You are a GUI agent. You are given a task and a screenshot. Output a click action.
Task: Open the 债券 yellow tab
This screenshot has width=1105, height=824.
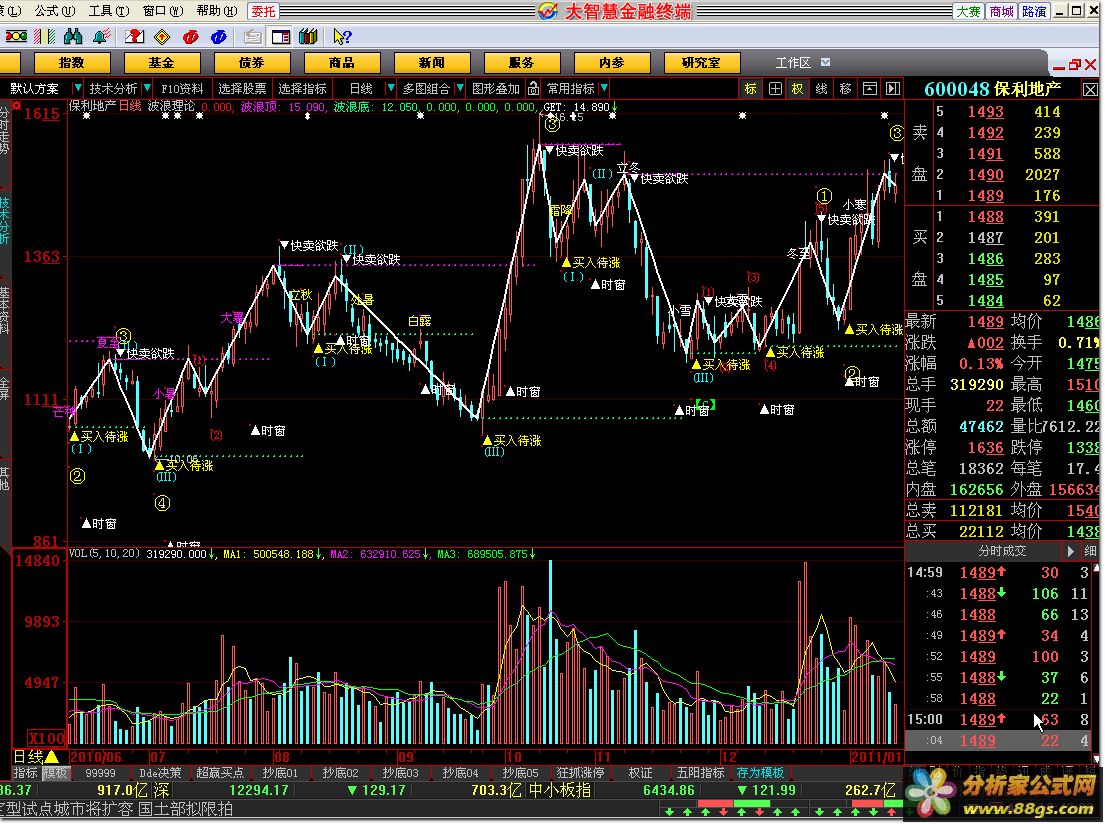tap(252, 63)
